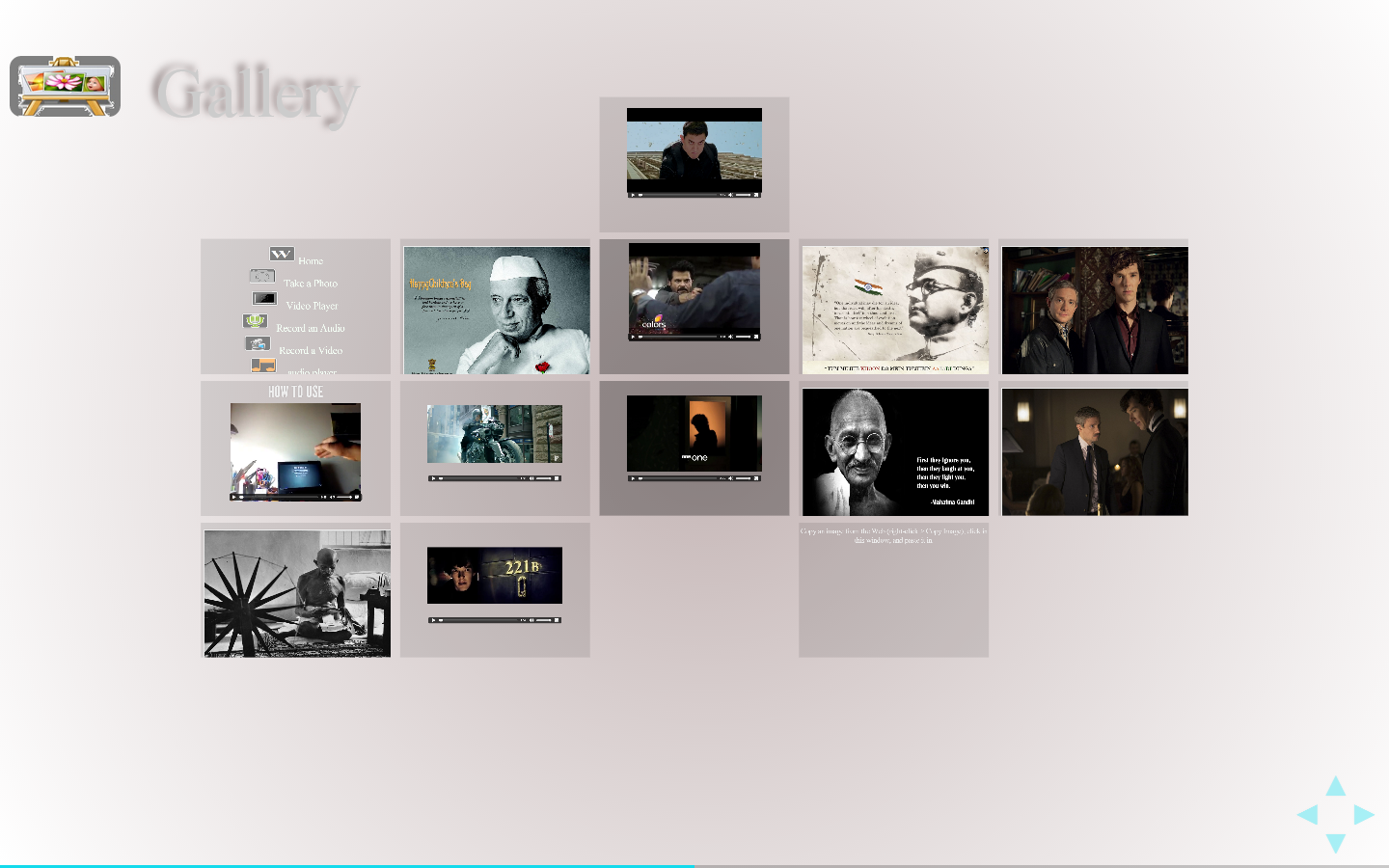Click the down navigation arrow
The width and height of the screenshot is (1389, 868).
pyautogui.click(x=1336, y=843)
